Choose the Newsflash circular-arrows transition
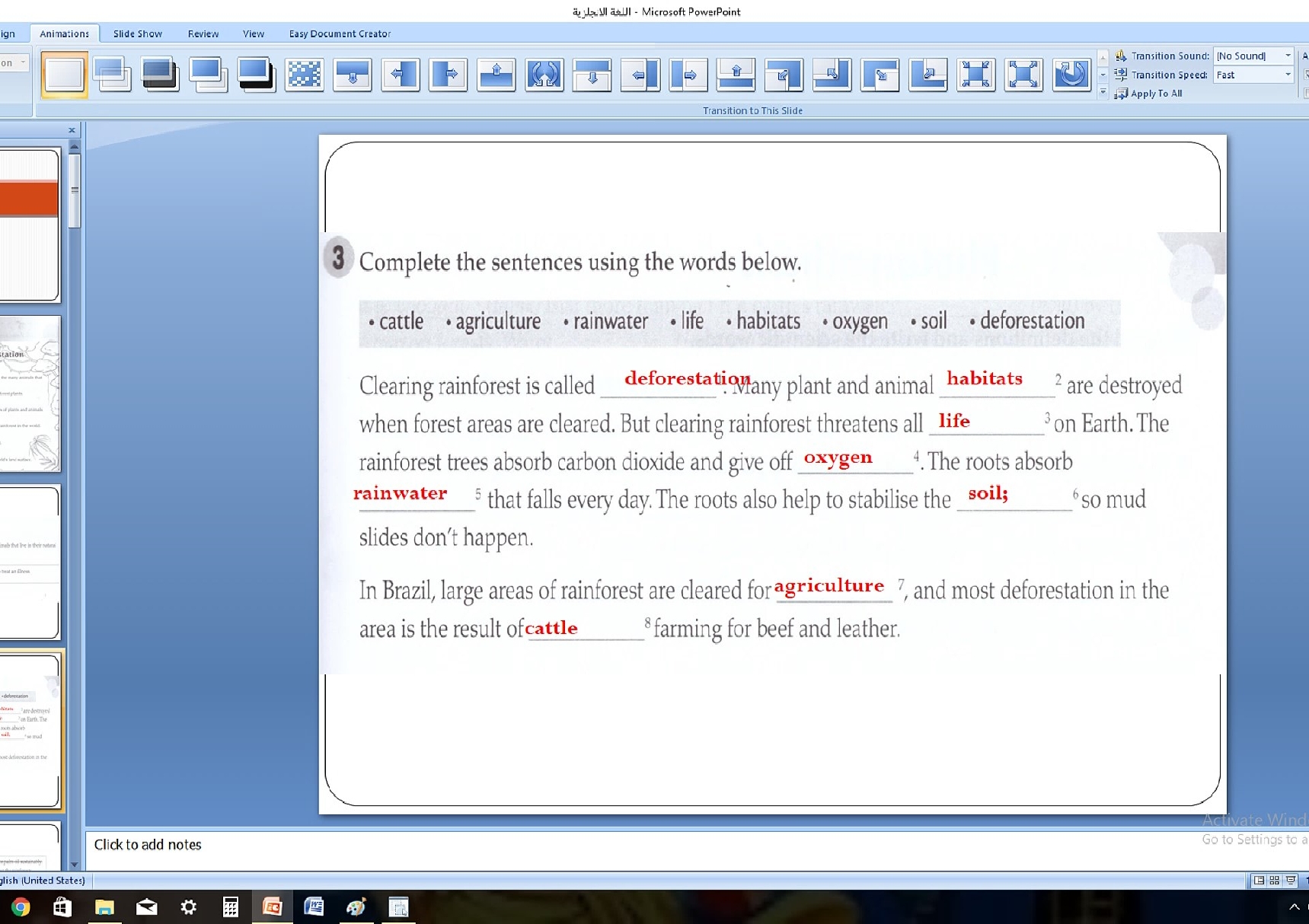1309x924 pixels. [x=544, y=75]
